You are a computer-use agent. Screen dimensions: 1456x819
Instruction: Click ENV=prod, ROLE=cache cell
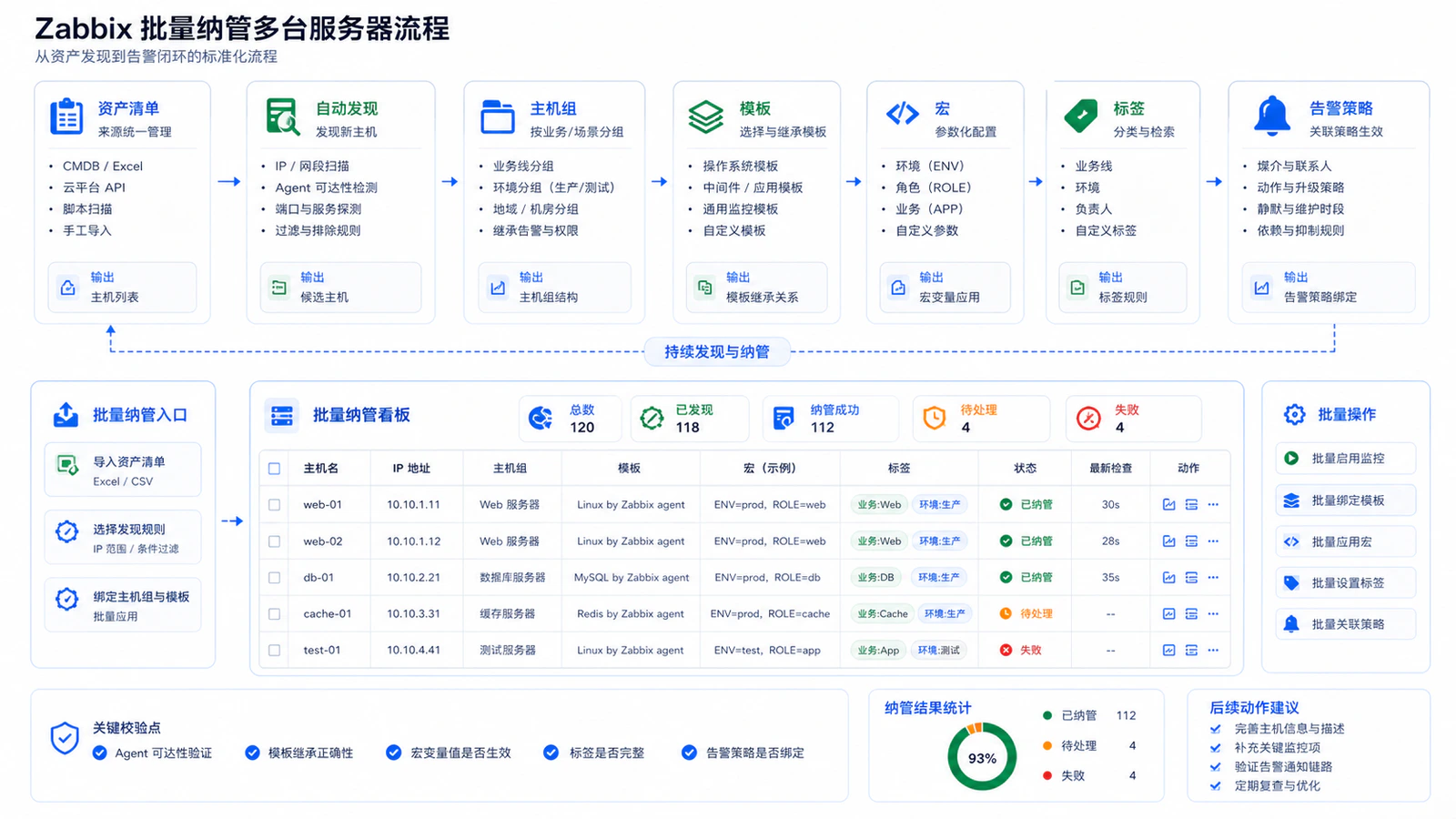click(x=770, y=613)
